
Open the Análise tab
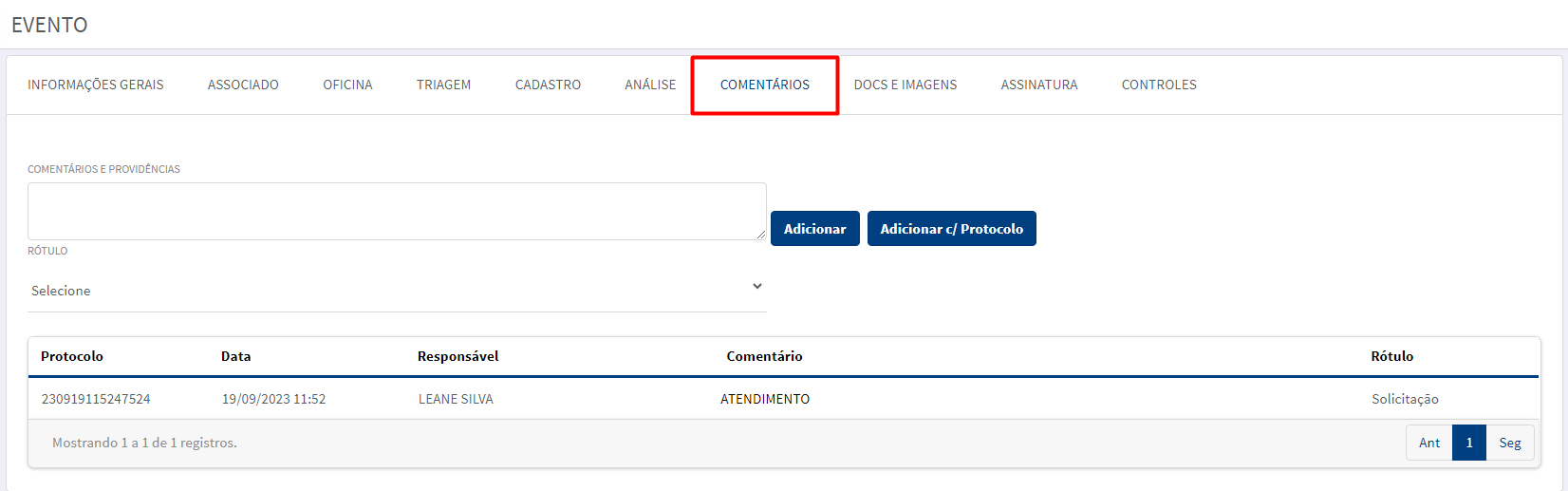pyautogui.click(x=650, y=85)
